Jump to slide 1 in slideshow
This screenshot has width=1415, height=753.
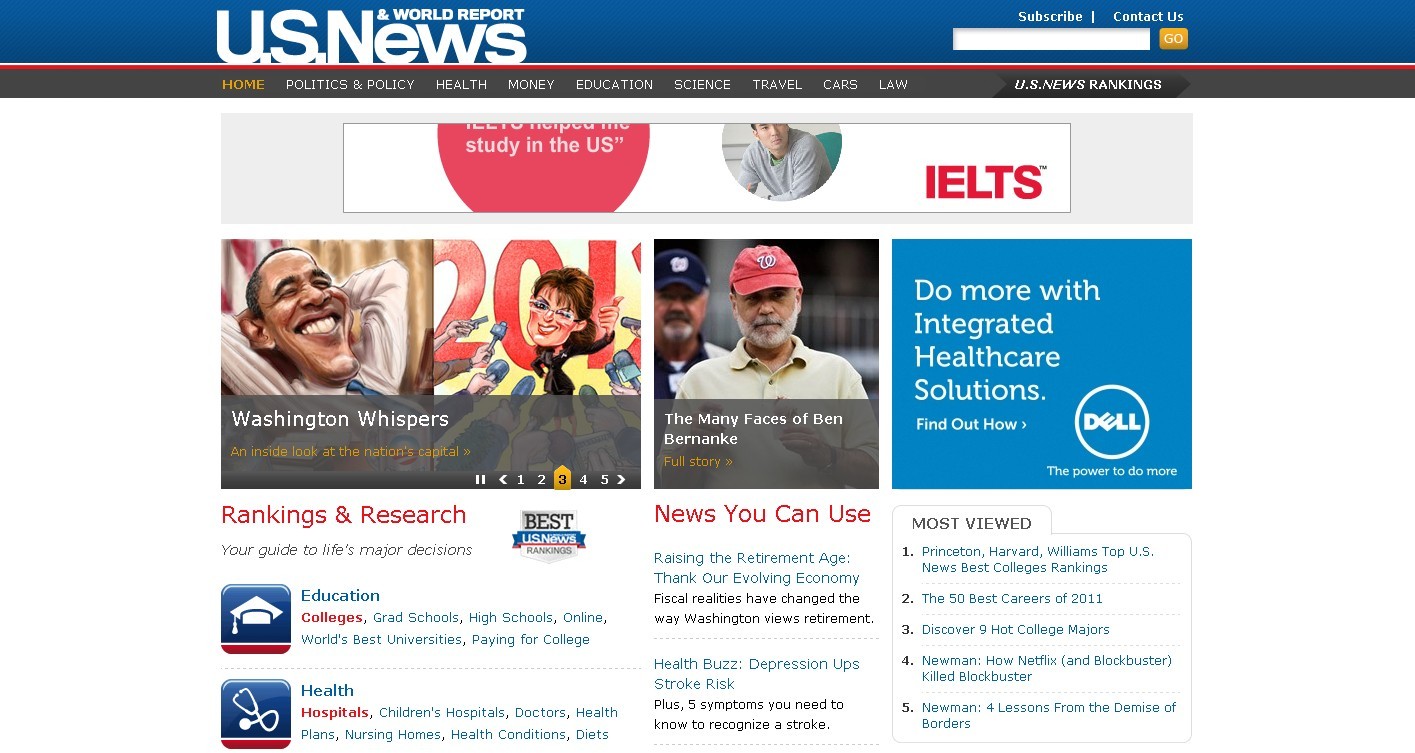[x=520, y=480]
